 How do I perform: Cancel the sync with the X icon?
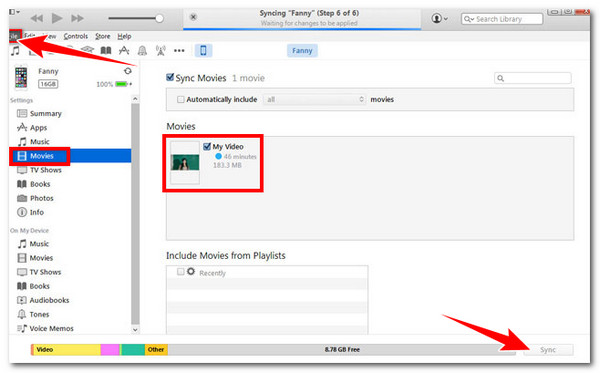pos(194,17)
